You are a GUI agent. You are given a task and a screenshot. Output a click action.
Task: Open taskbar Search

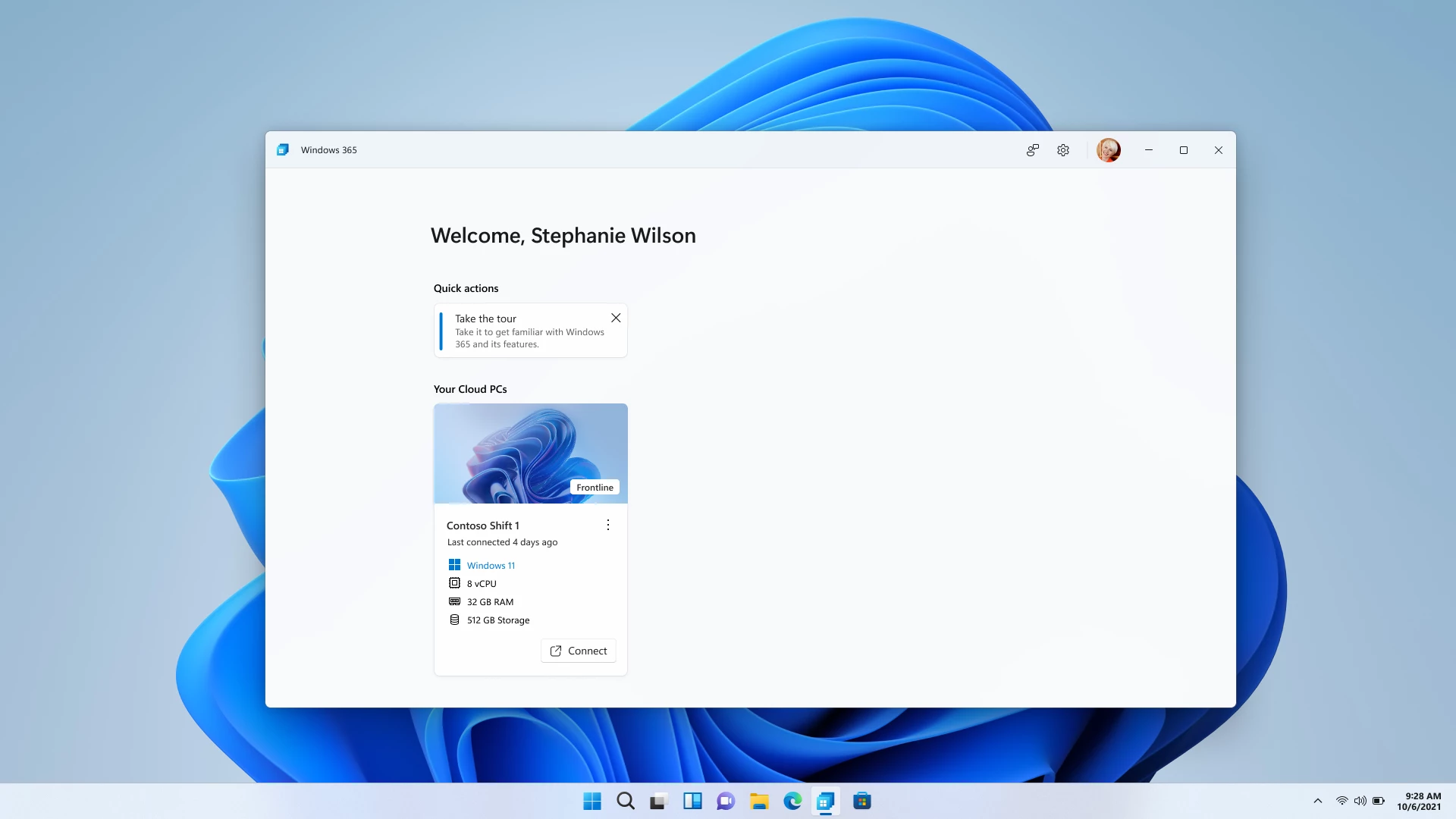626,801
